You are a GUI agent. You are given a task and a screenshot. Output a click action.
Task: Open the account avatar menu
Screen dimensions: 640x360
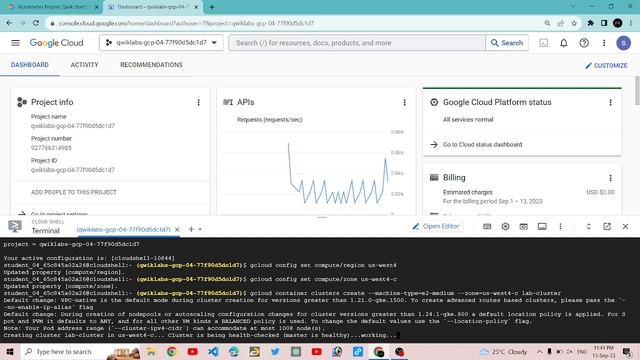click(623, 43)
